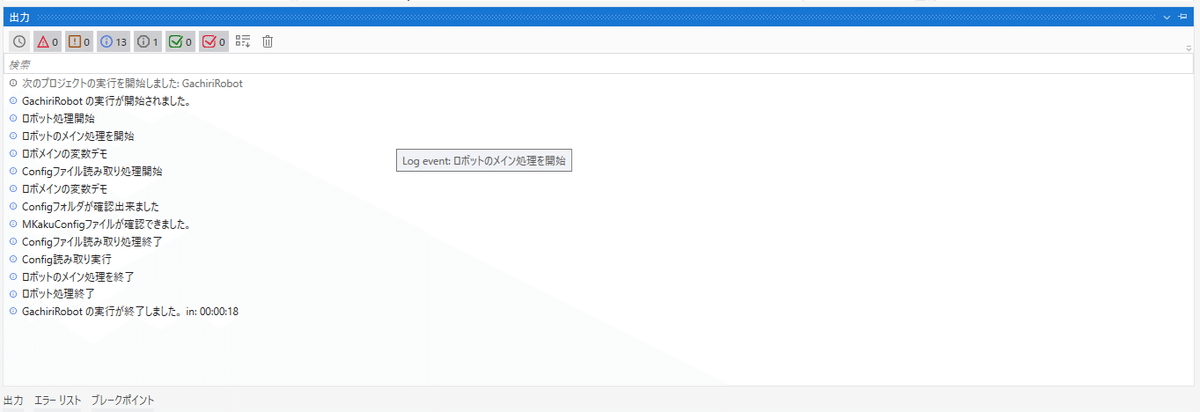Toggle the timestamp clock icon in Output toolbar
Image resolution: width=1200 pixels, height=412 pixels.
(x=19, y=42)
